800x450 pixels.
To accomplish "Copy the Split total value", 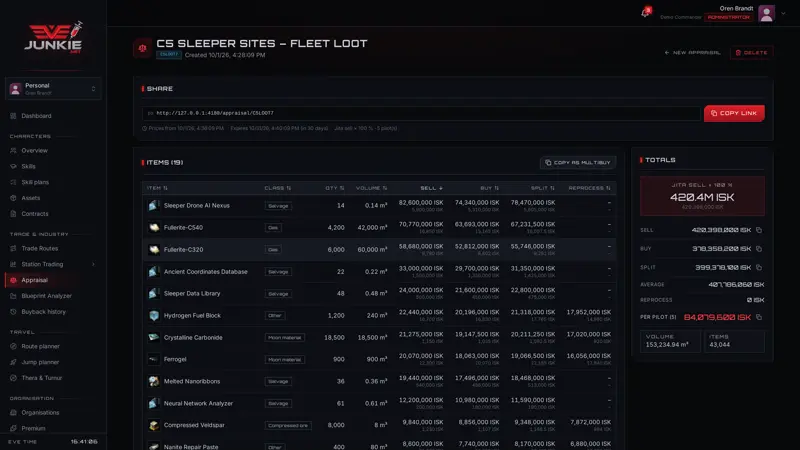I will [759, 267].
